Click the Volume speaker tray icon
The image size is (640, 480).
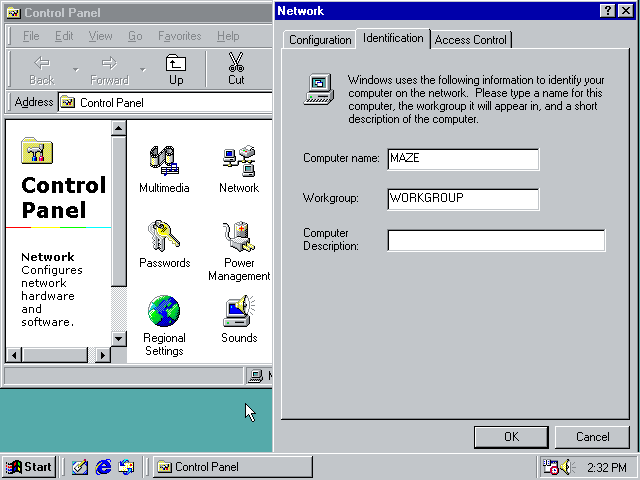point(568,467)
